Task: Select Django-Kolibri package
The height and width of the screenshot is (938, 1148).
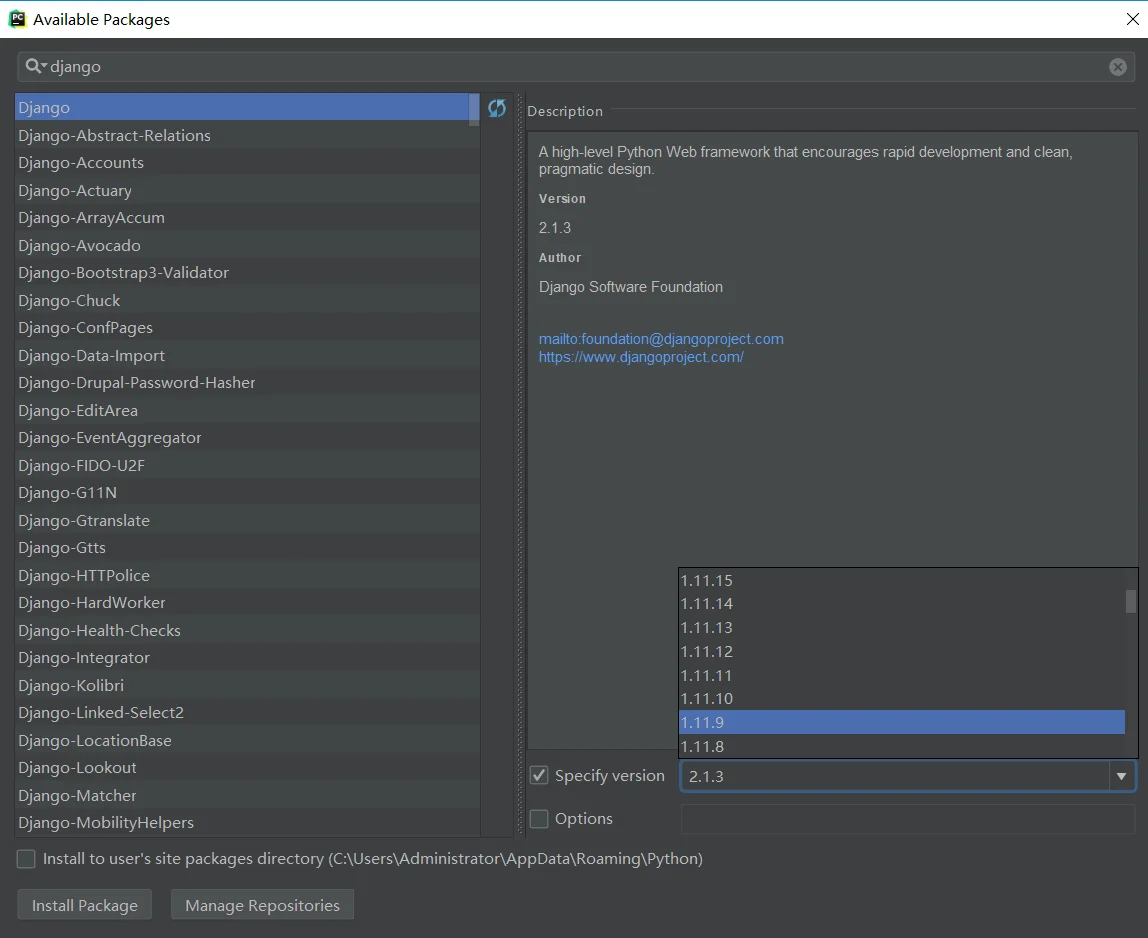Action: 247,685
